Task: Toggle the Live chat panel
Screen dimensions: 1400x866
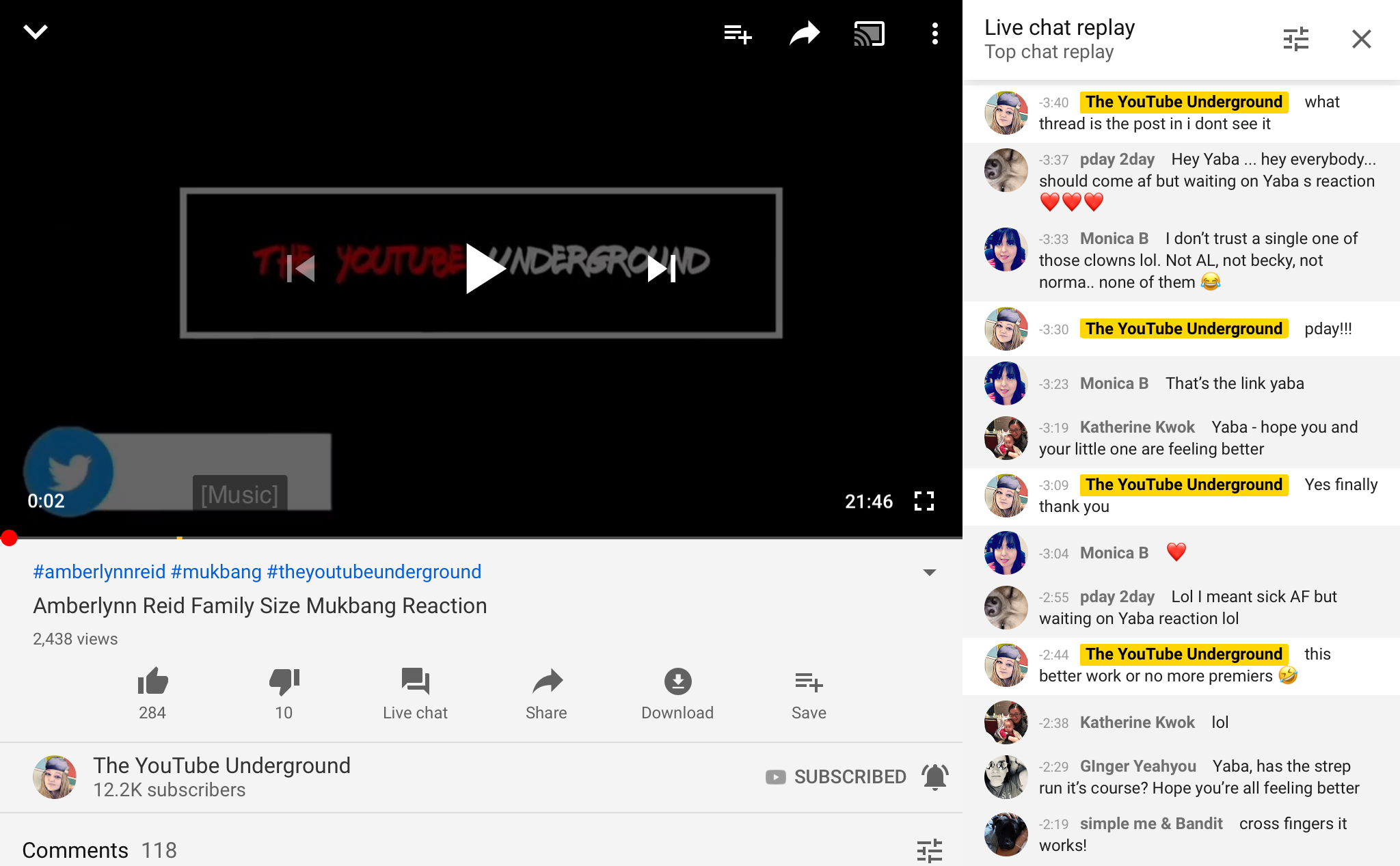Action: pyautogui.click(x=415, y=693)
